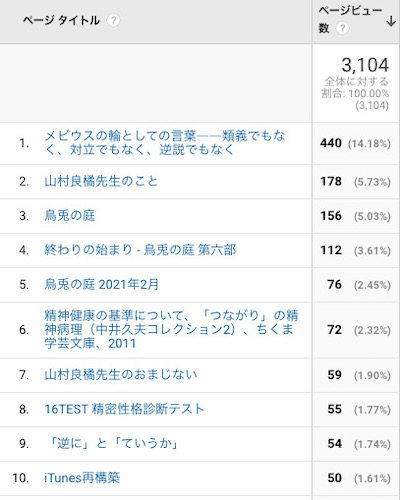400x500 pixels.
Task: Open 烏兎の庭 2021年2月 page link
Action: pyautogui.click(x=102, y=284)
